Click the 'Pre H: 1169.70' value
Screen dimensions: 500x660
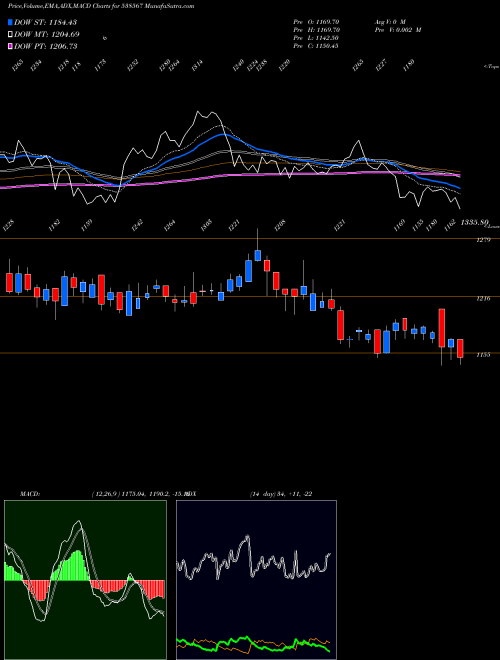[316, 30]
